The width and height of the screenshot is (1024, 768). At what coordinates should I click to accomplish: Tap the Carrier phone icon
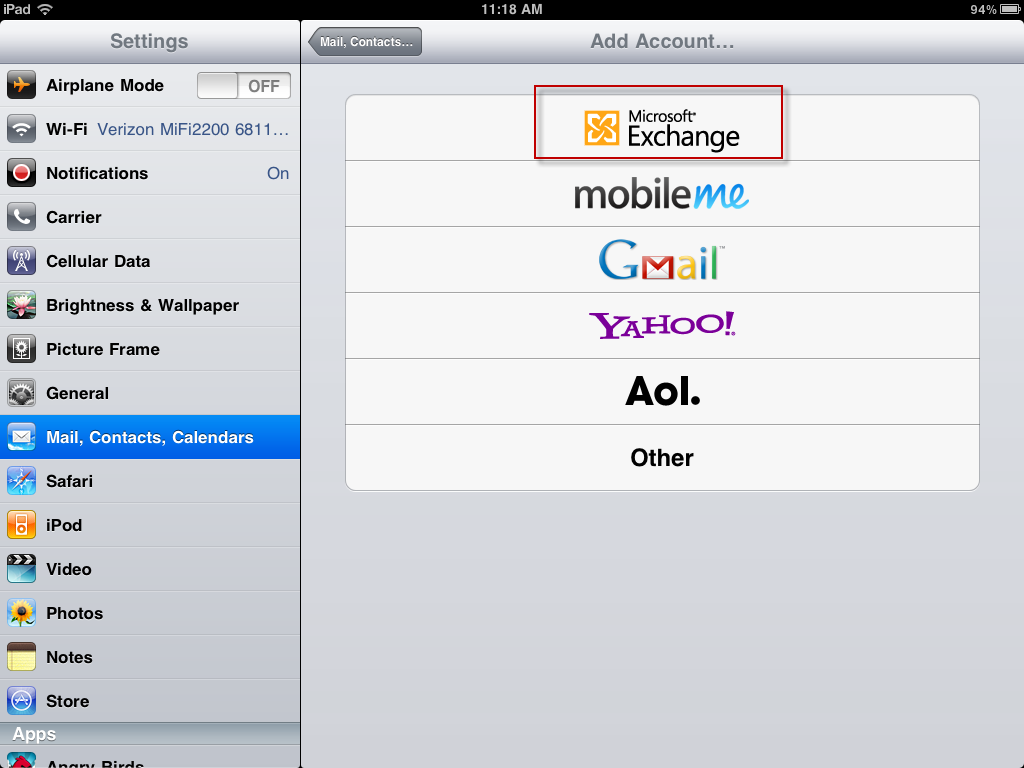pos(22,217)
